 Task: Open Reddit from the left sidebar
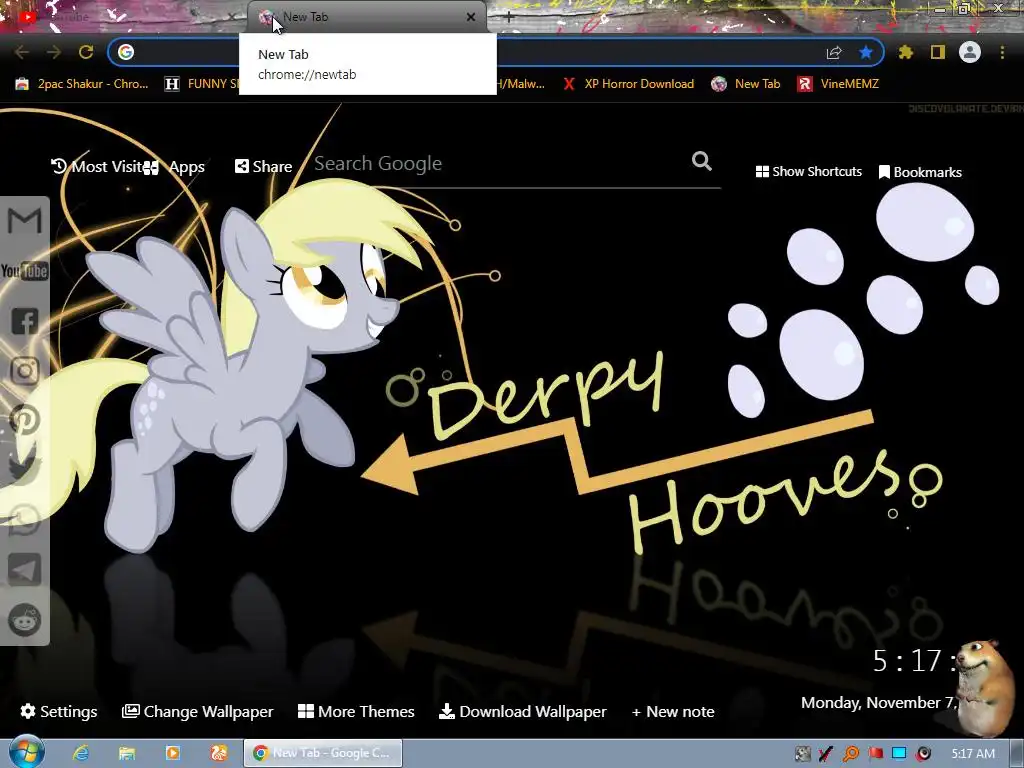24,620
